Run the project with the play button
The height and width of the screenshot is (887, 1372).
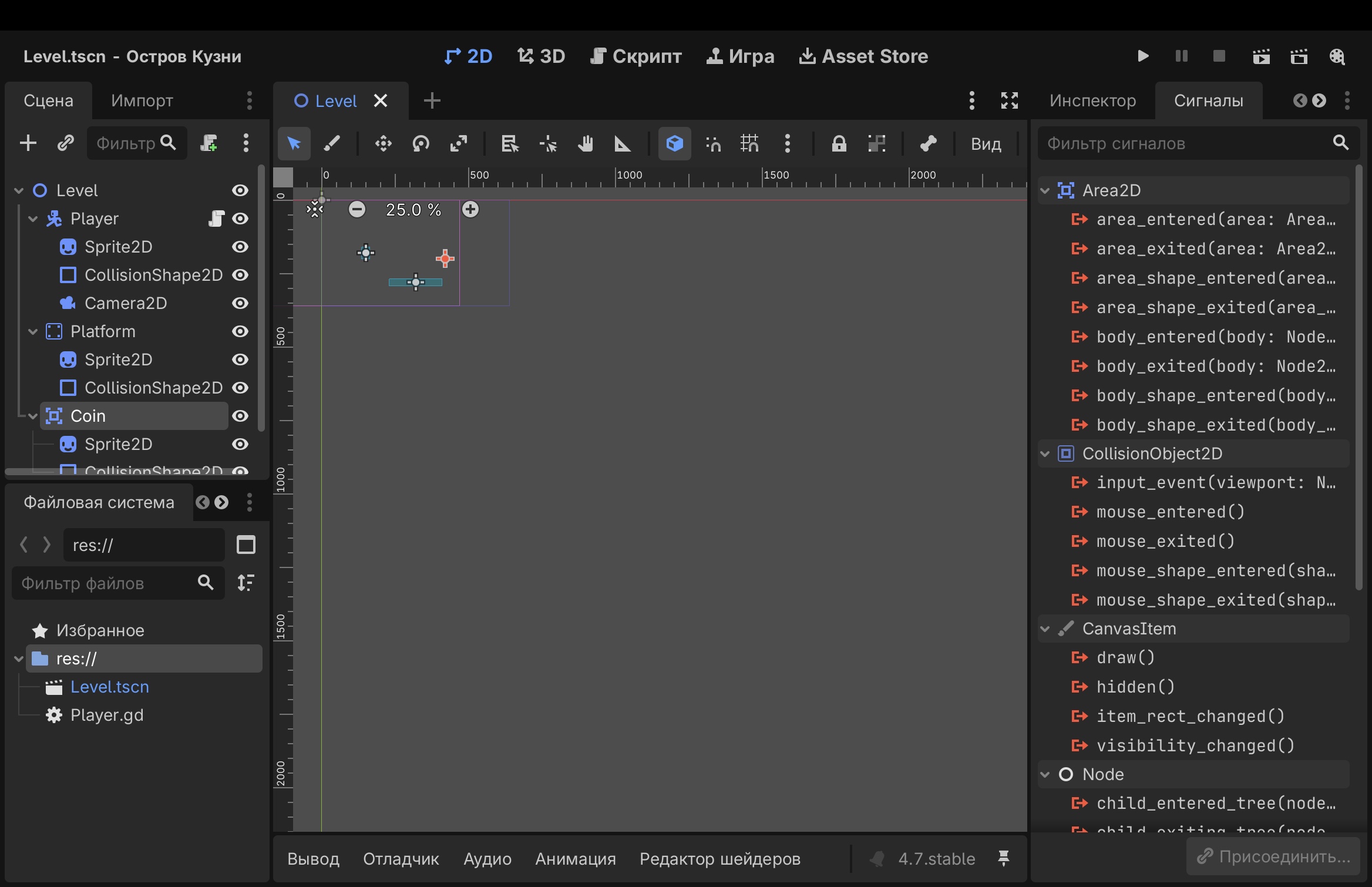point(1143,56)
